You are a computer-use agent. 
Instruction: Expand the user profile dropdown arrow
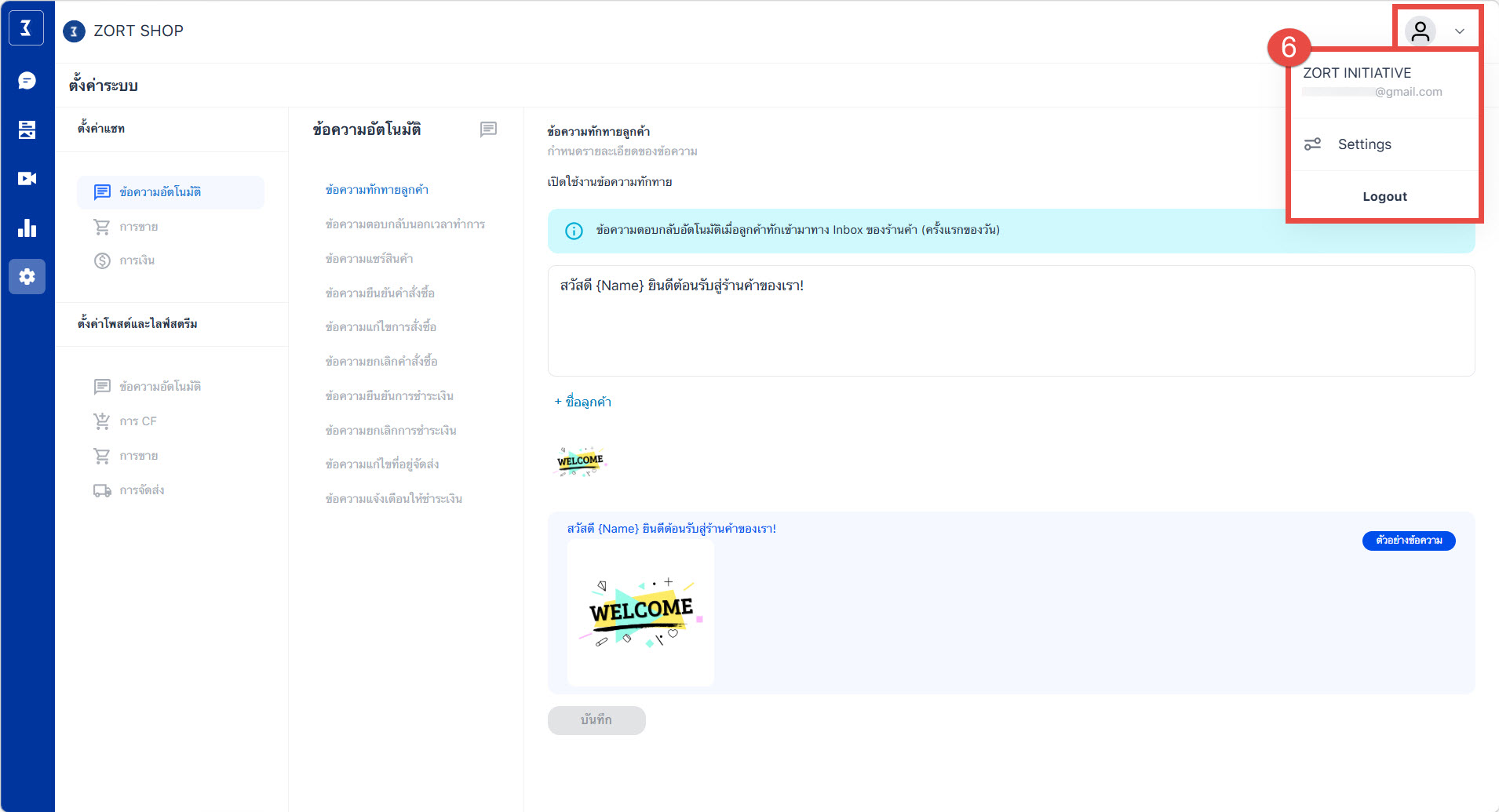pyautogui.click(x=1459, y=31)
